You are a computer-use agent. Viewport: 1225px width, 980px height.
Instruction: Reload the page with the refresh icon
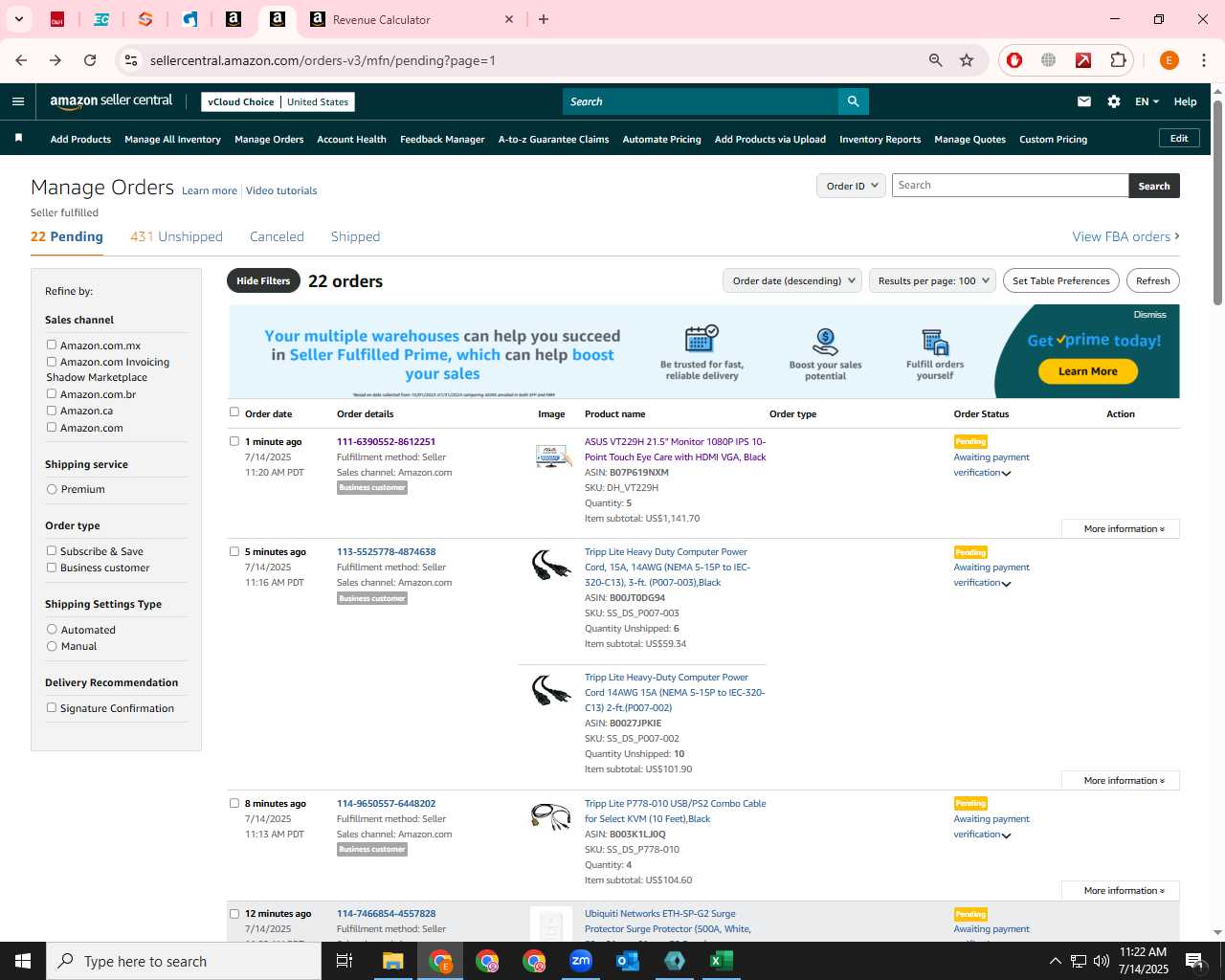pos(90,60)
